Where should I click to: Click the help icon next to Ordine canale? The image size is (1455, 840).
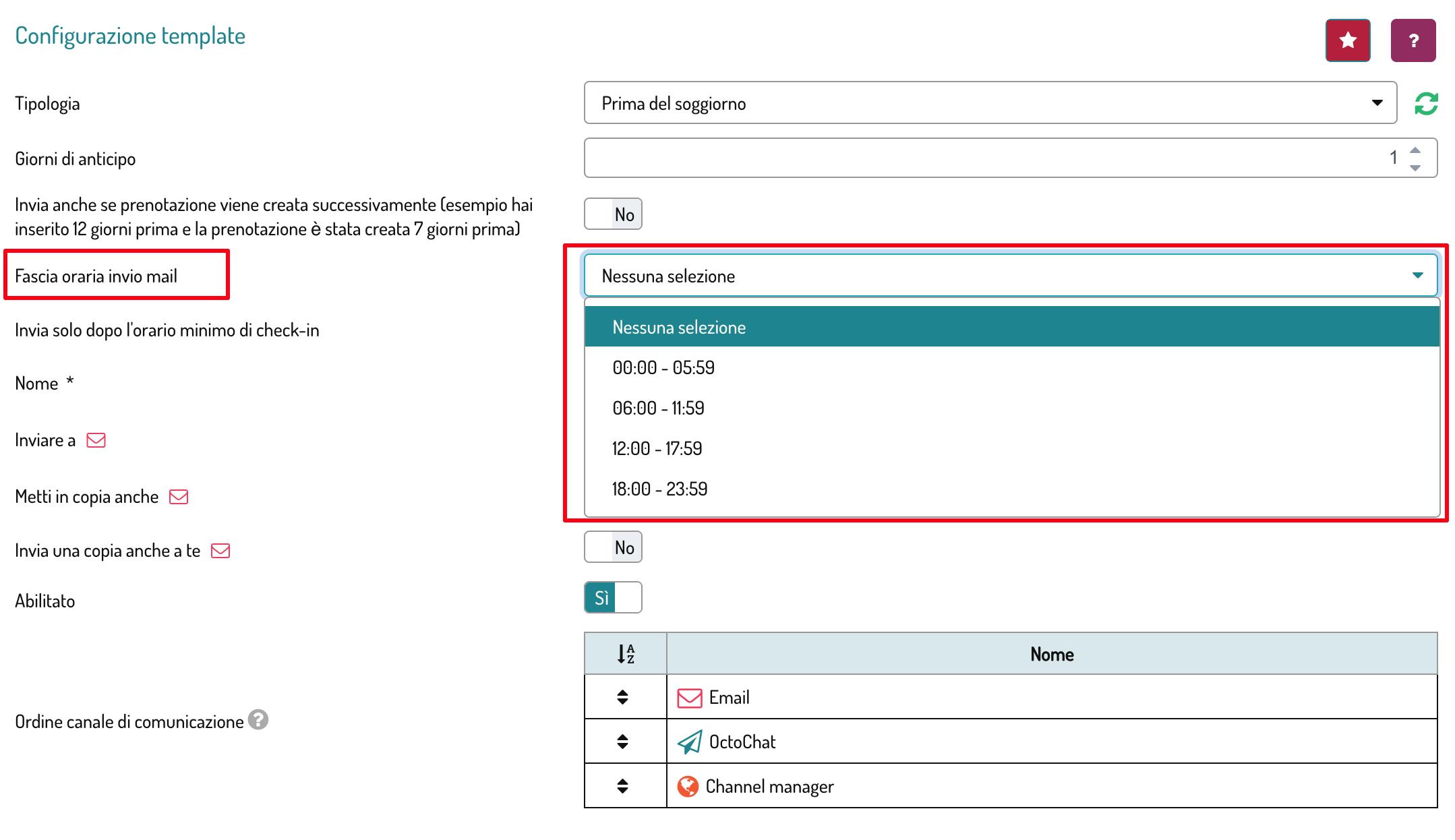click(258, 720)
